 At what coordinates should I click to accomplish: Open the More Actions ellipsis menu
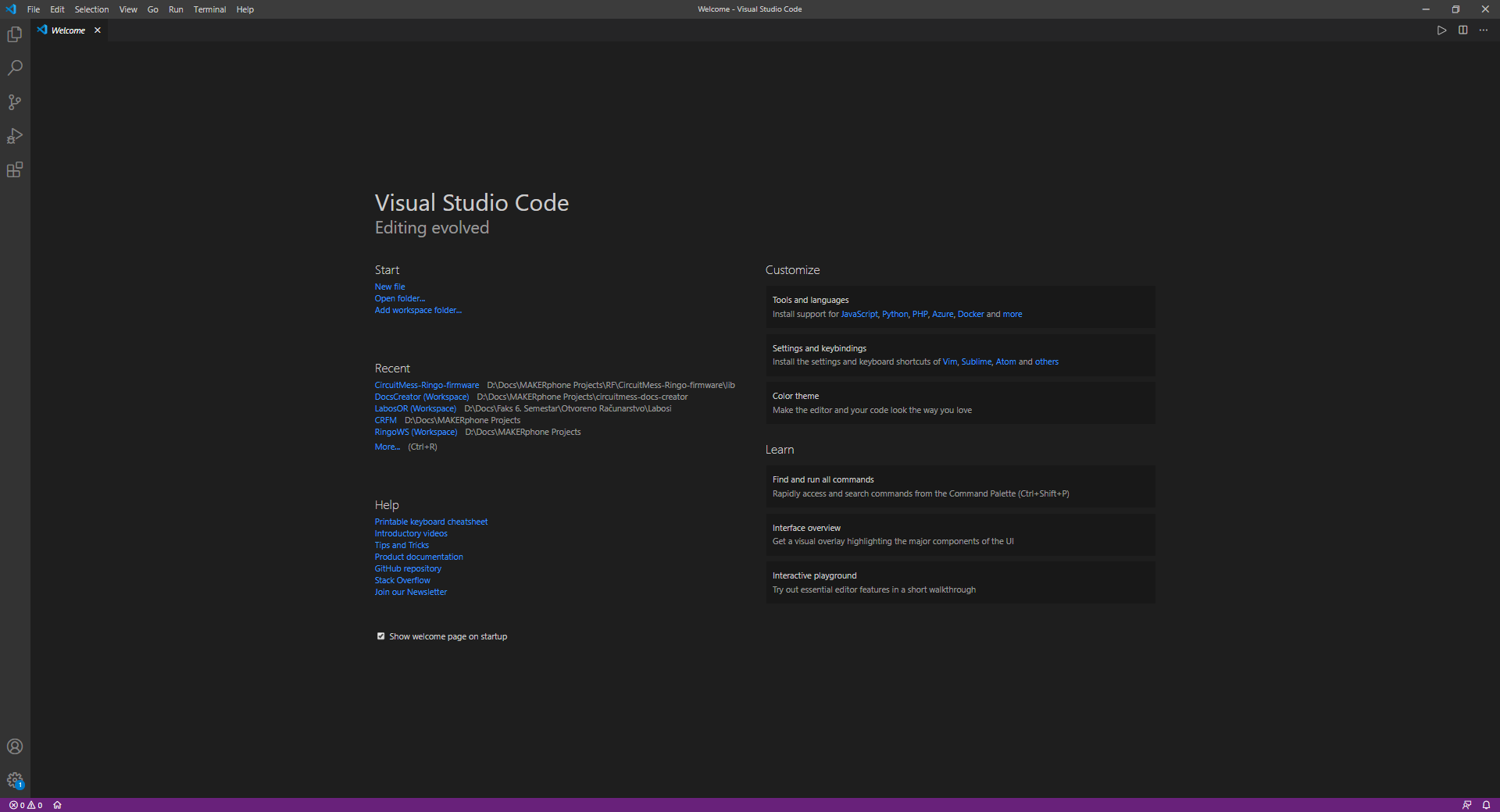coord(1484,30)
